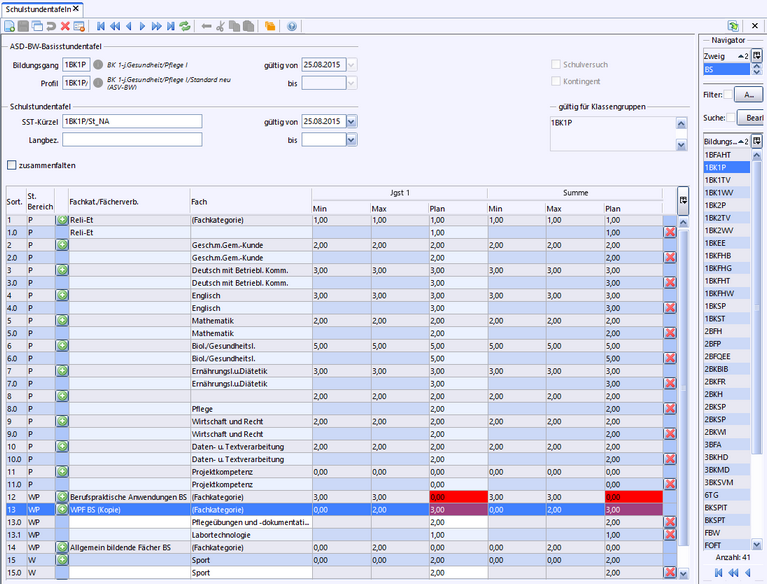
Task: Jump to first record with navigation icon
Action: click(100, 25)
